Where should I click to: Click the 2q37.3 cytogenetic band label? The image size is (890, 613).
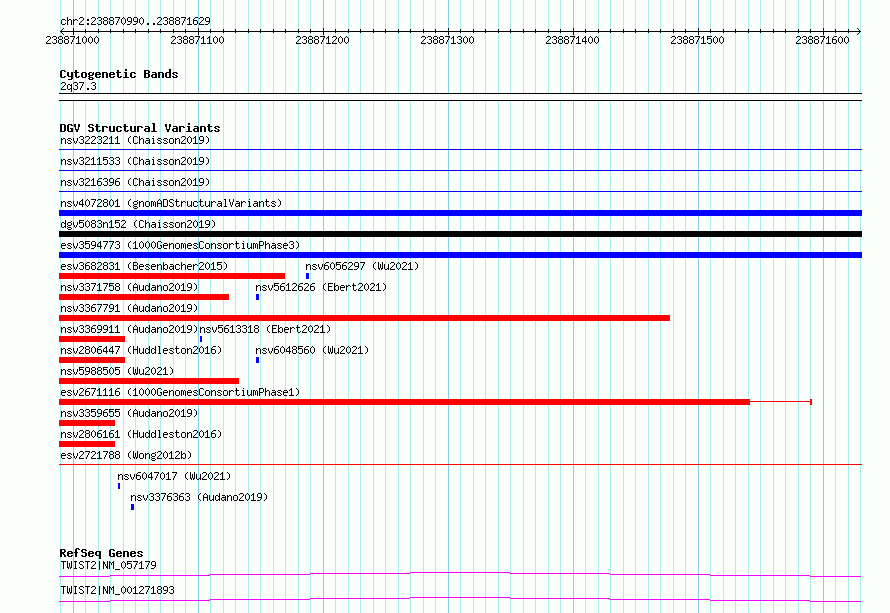coord(78,86)
